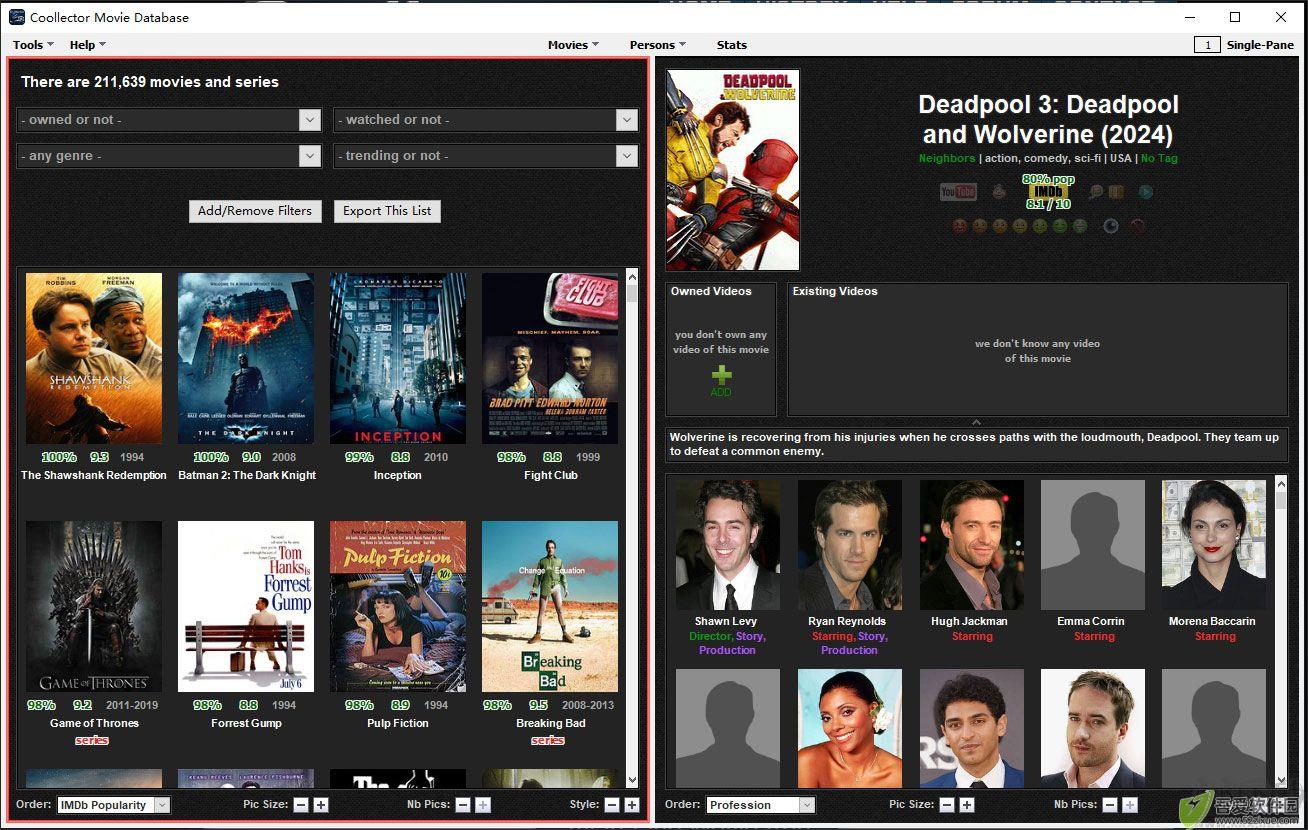1308x830 pixels.
Task: Click the movie list vertical scrollbar
Action: [x=632, y=528]
